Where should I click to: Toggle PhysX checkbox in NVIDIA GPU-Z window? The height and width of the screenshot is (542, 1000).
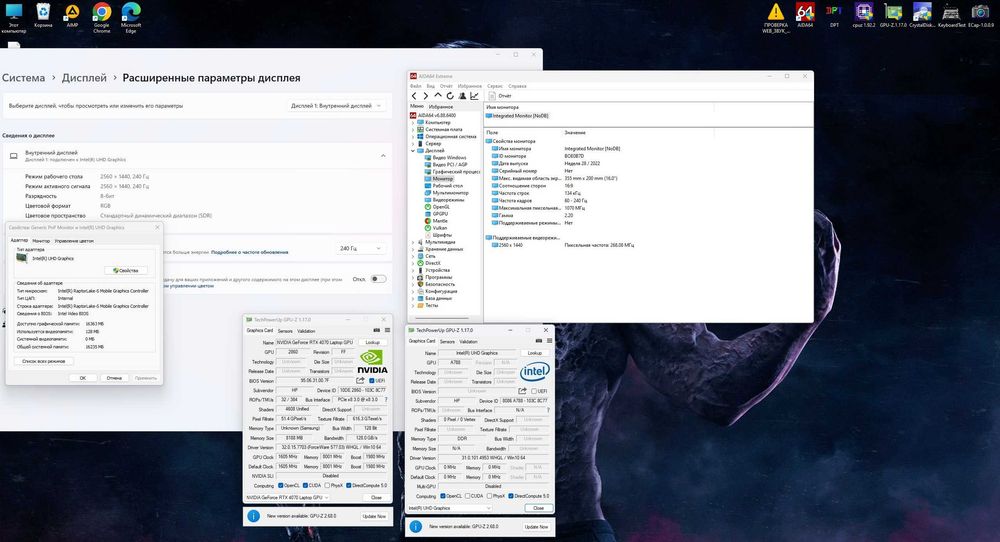327,485
